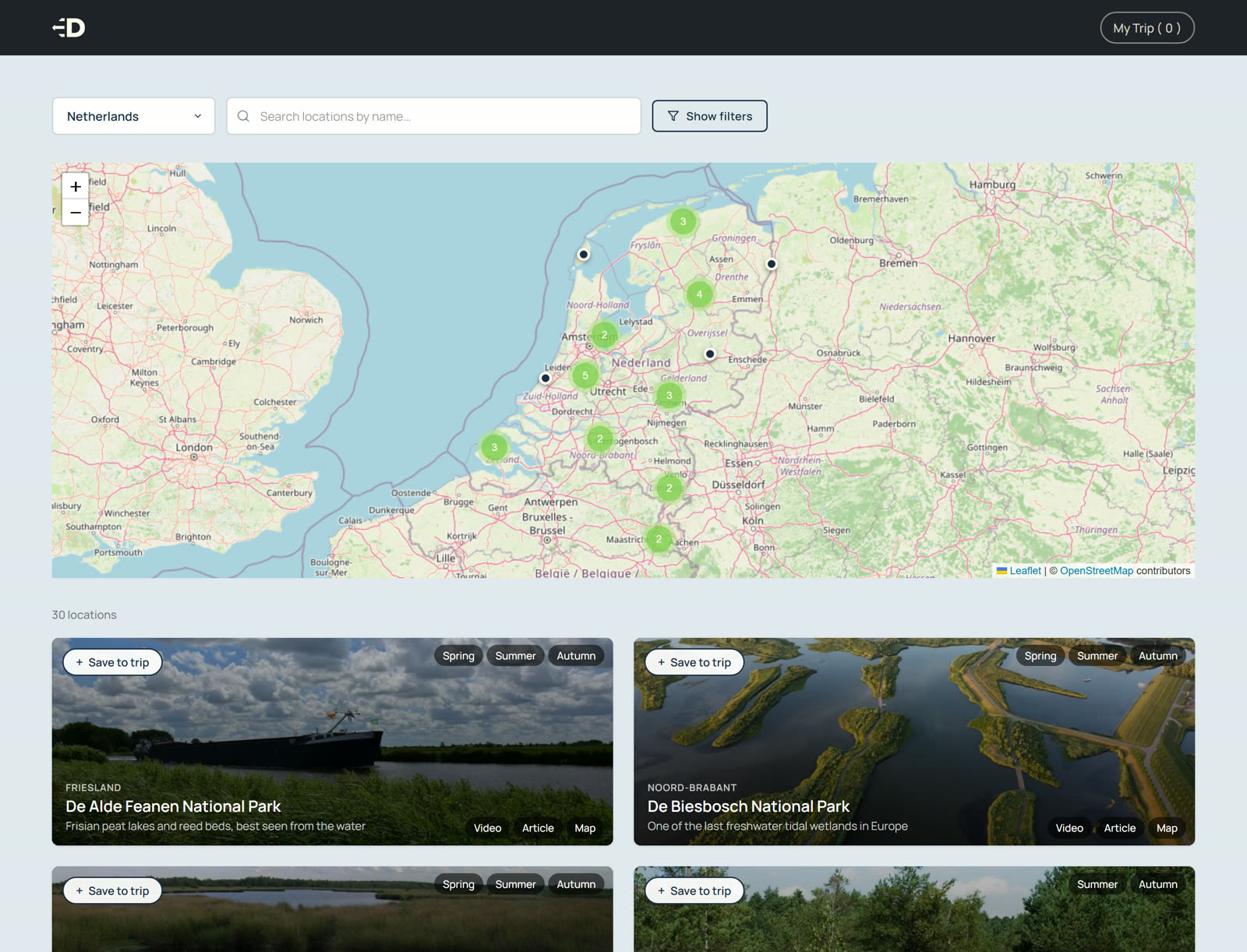Open the Article for De Biesbosch
This screenshot has height=952, width=1247.
pos(1120,828)
